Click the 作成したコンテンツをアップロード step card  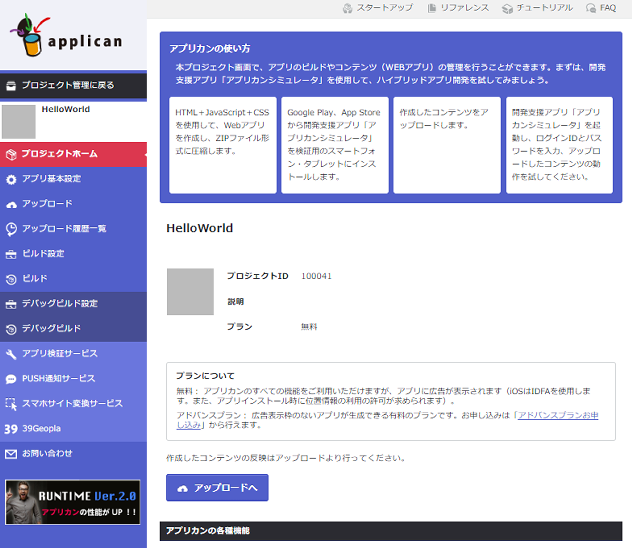click(447, 145)
